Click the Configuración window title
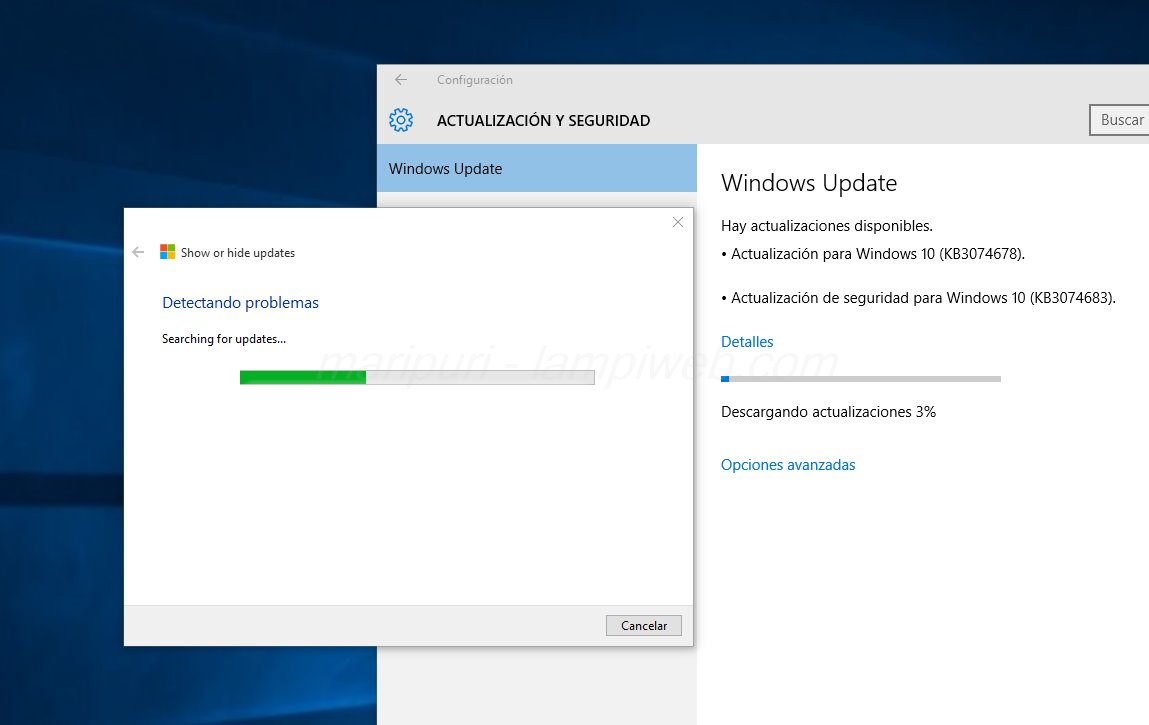The image size is (1149, 725). tap(475, 80)
